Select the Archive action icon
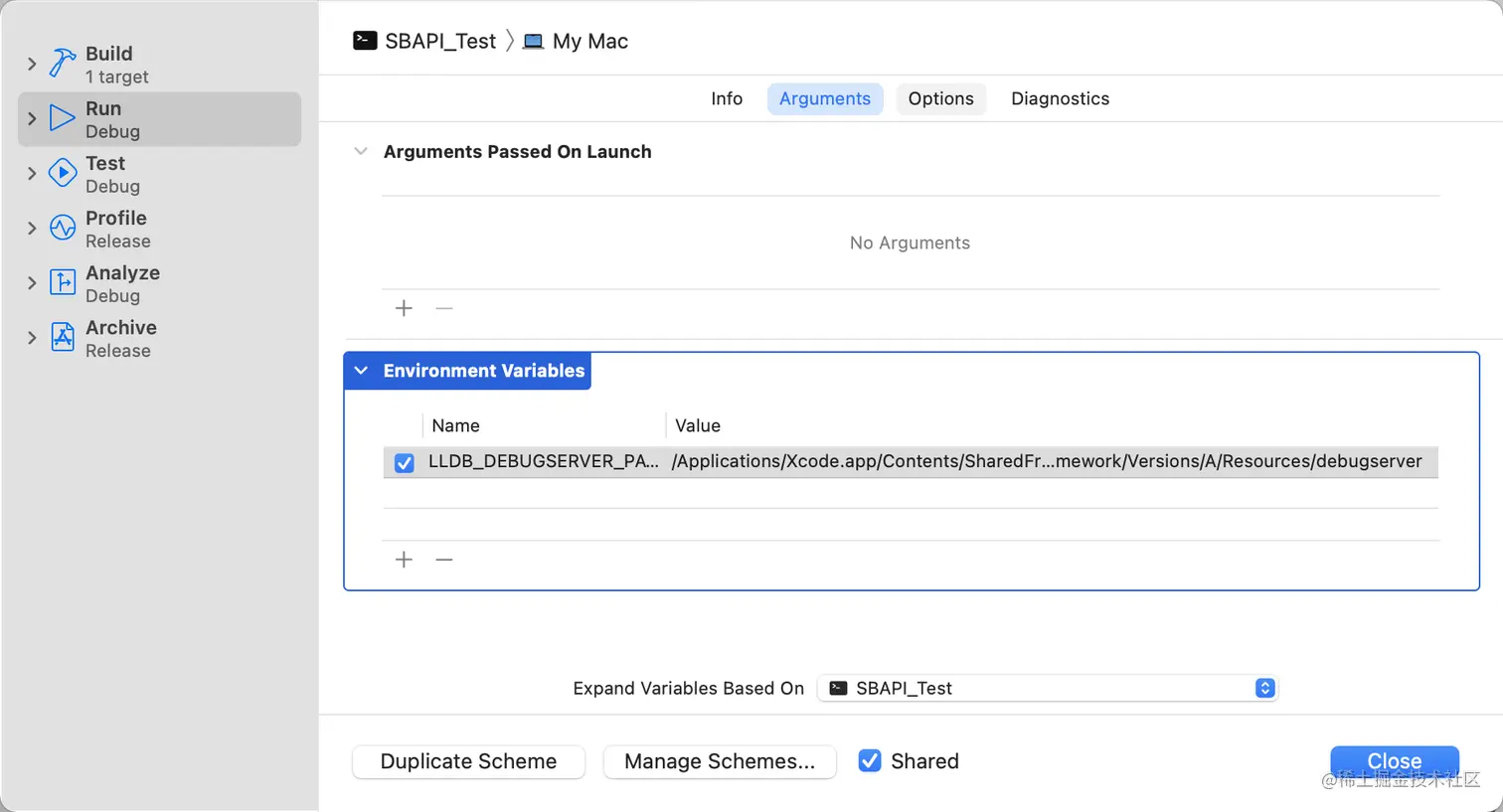This screenshot has width=1503, height=812. (63, 337)
